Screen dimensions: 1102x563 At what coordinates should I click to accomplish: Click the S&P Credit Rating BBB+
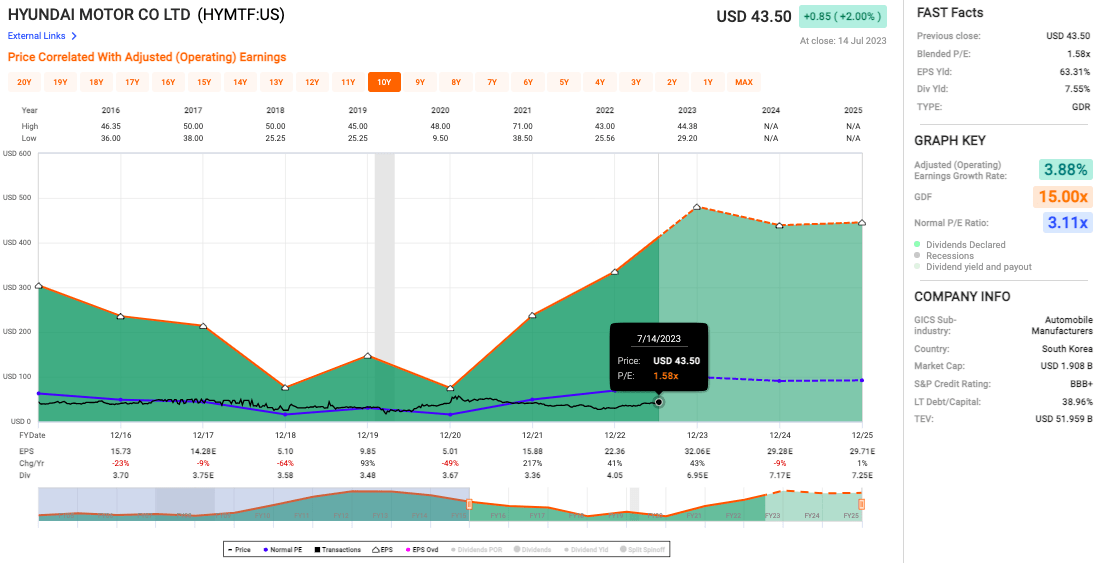click(x=1080, y=384)
